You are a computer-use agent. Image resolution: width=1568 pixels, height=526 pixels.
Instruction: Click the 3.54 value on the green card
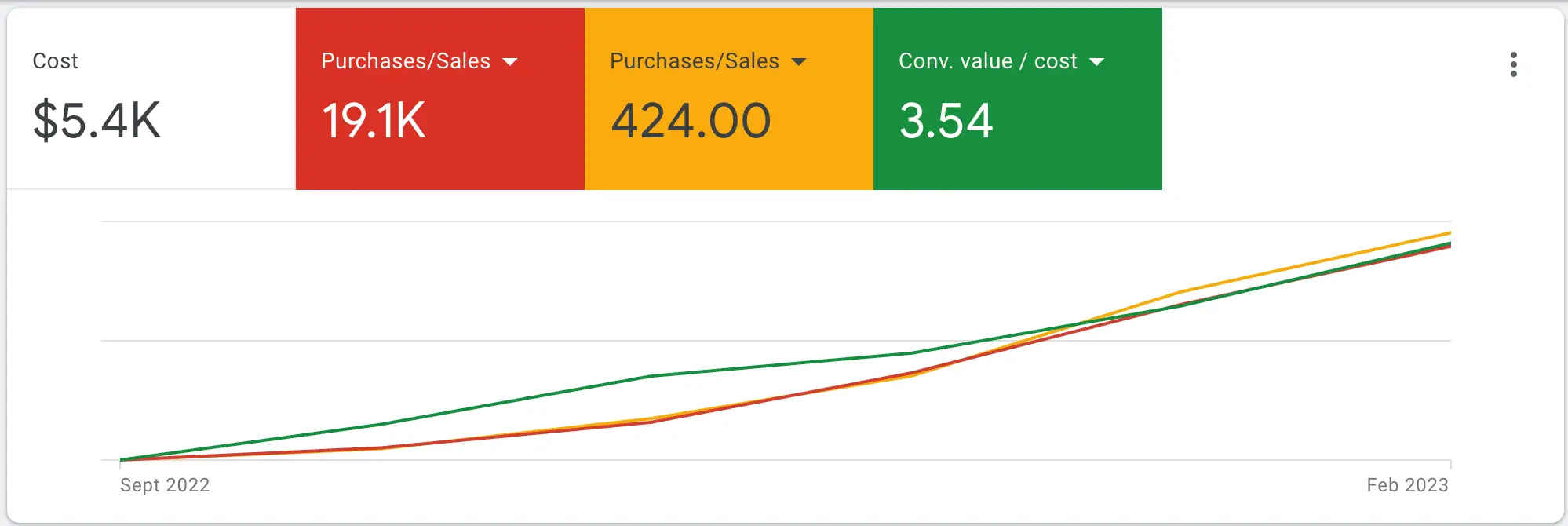[x=946, y=121]
